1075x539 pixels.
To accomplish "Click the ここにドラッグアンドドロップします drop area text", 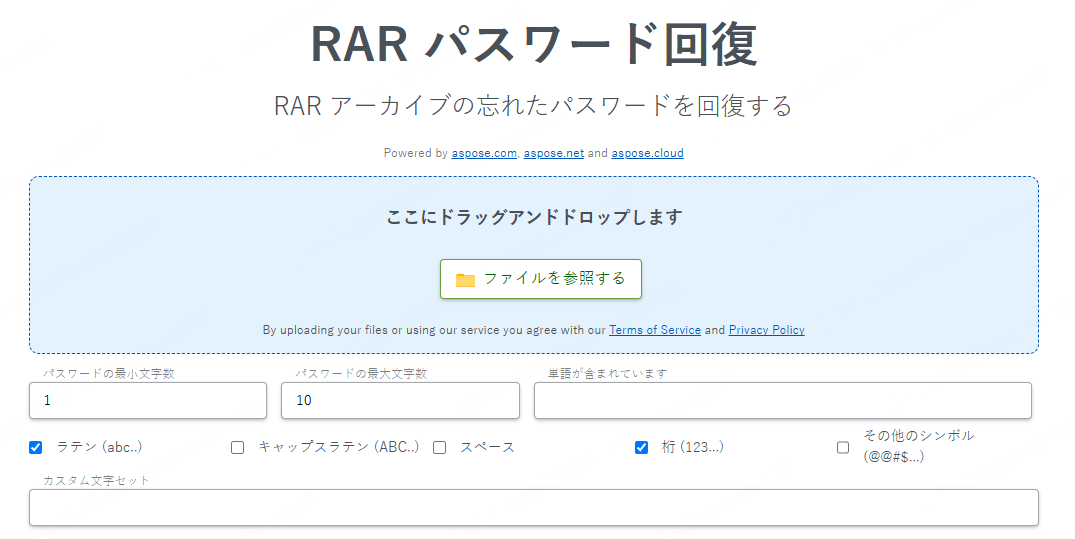I will click(534, 217).
